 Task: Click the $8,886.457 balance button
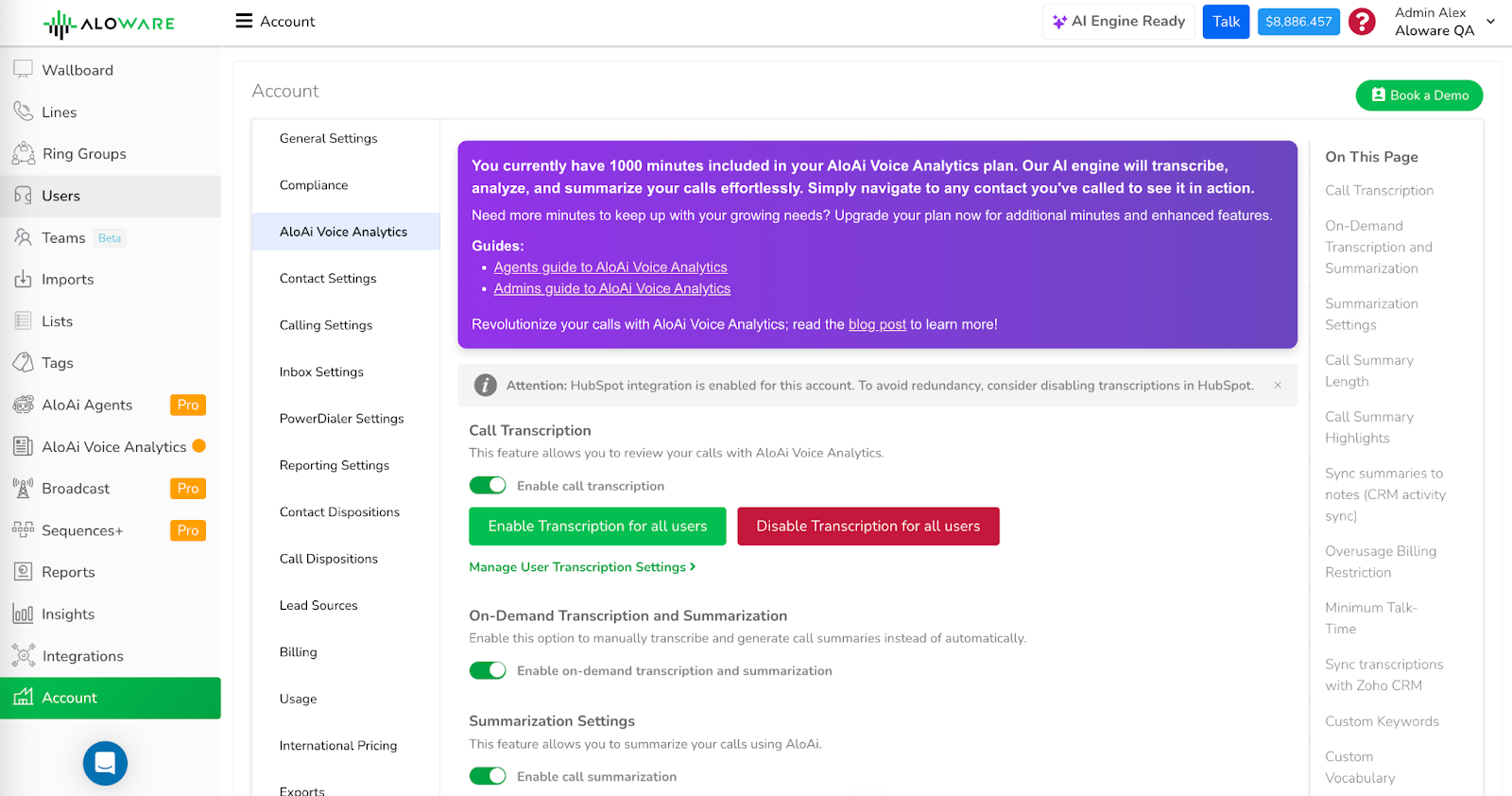point(1298,22)
